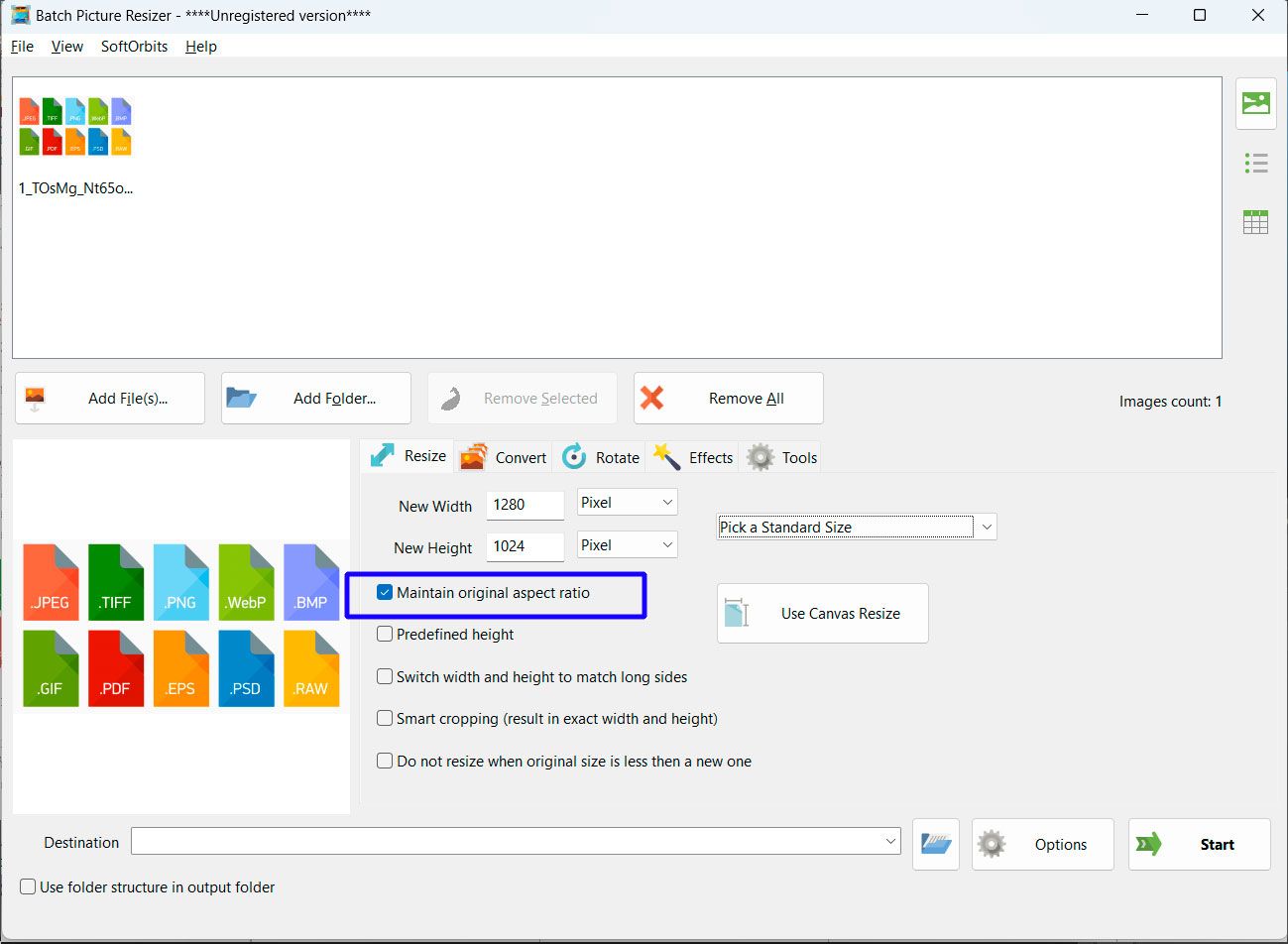Uncheck Maintain original aspect ratio

385,593
